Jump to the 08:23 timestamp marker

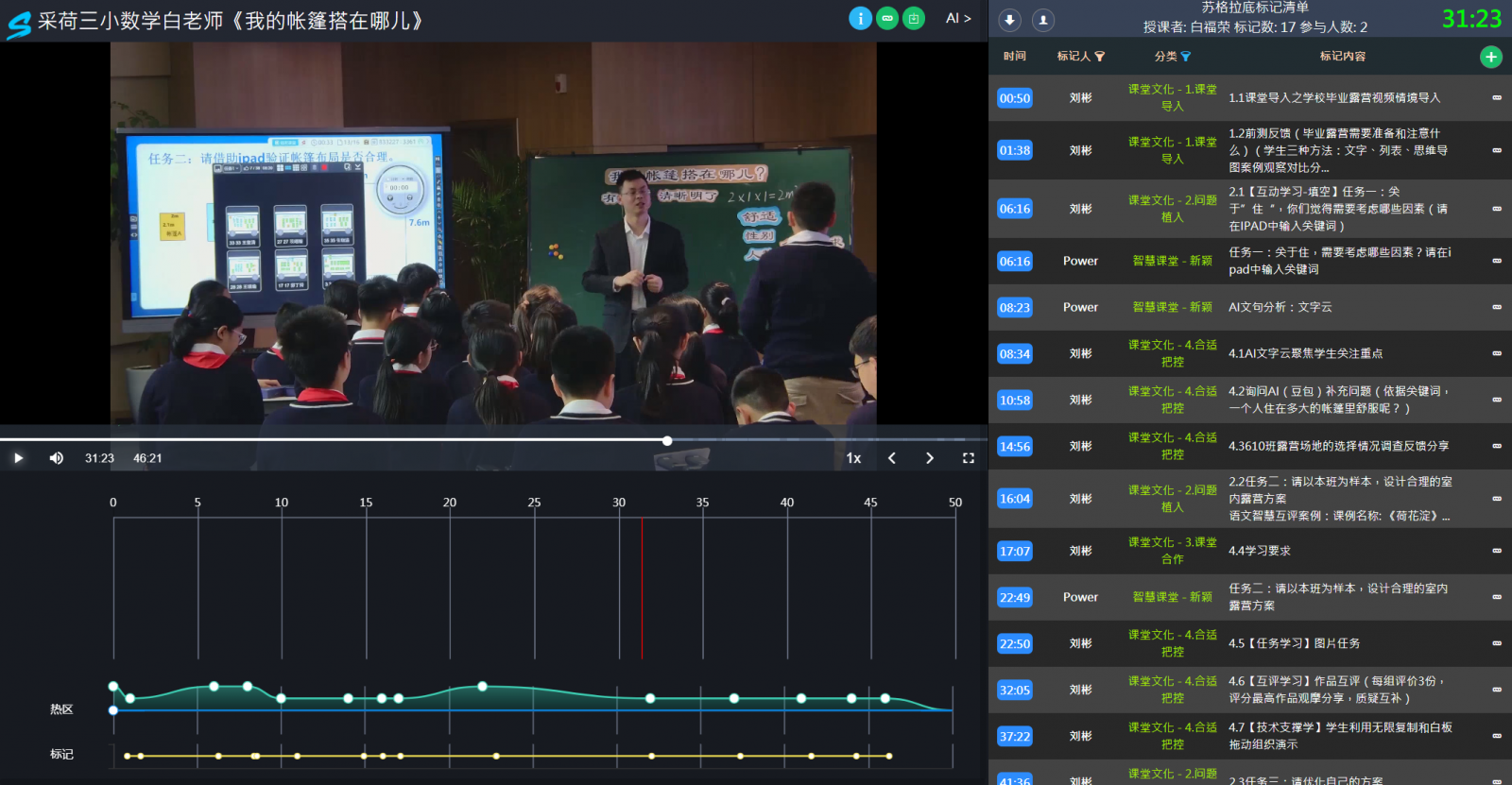(x=1015, y=308)
